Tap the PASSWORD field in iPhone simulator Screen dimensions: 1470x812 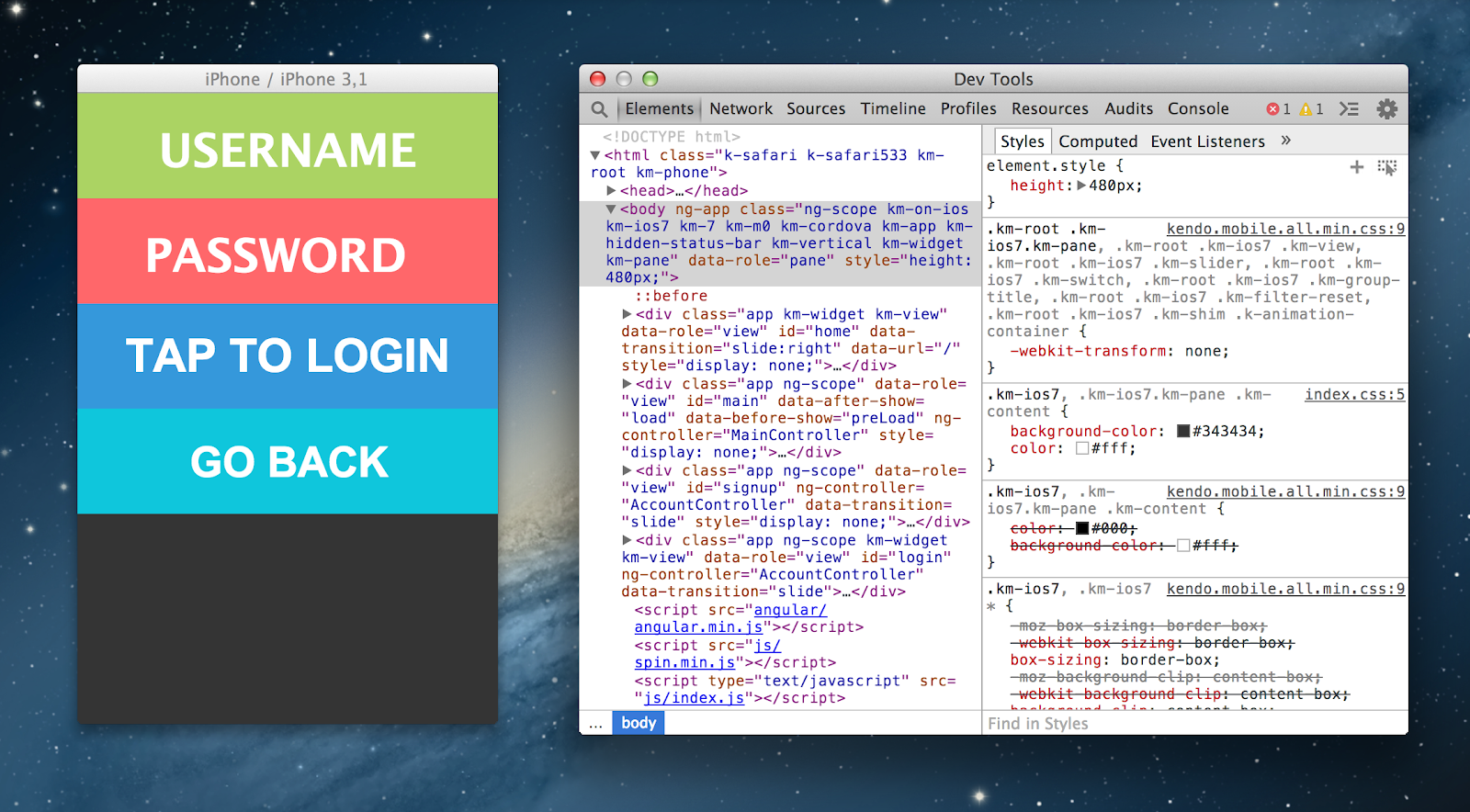pyautogui.click(x=288, y=252)
